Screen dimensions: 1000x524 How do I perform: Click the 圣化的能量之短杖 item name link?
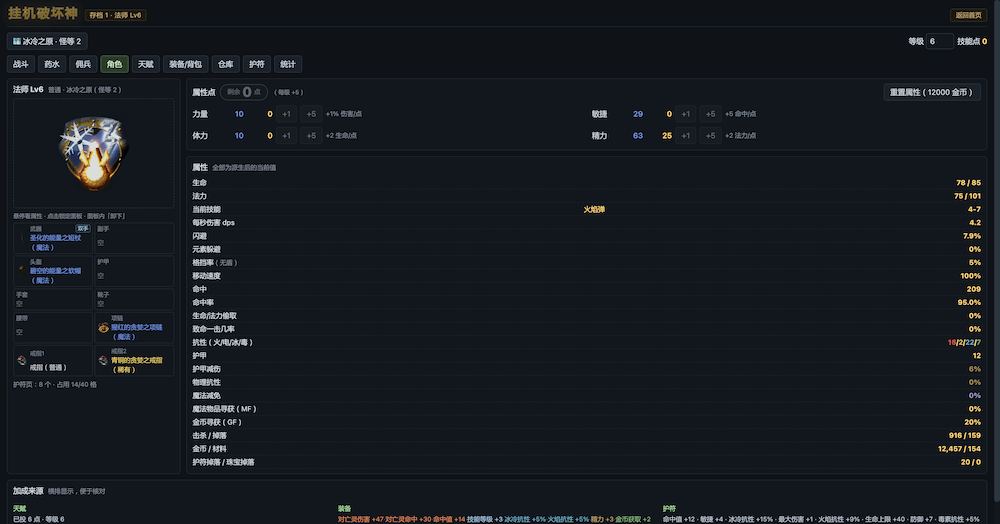55,242
